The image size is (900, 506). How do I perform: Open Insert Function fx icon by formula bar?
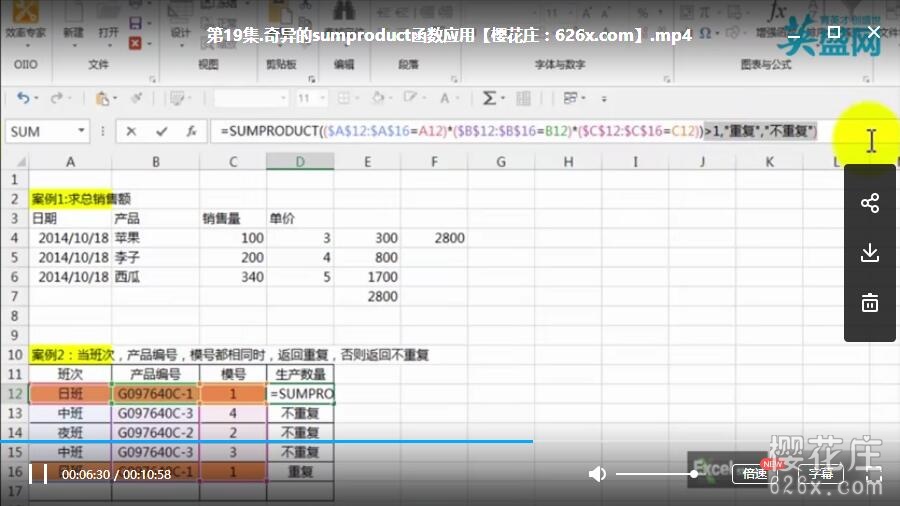[x=191, y=131]
